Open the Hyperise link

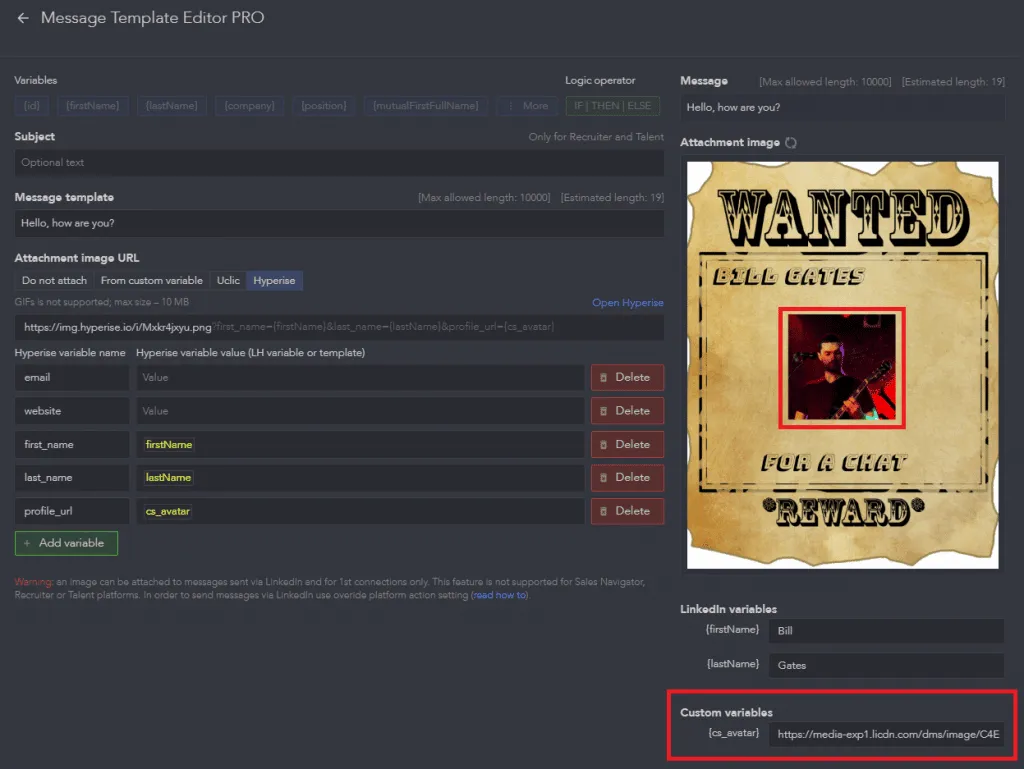click(628, 303)
